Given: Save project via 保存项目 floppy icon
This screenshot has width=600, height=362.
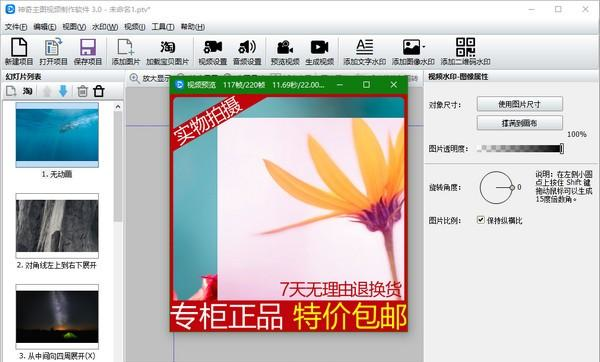Looking at the screenshot, I should (88, 51).
